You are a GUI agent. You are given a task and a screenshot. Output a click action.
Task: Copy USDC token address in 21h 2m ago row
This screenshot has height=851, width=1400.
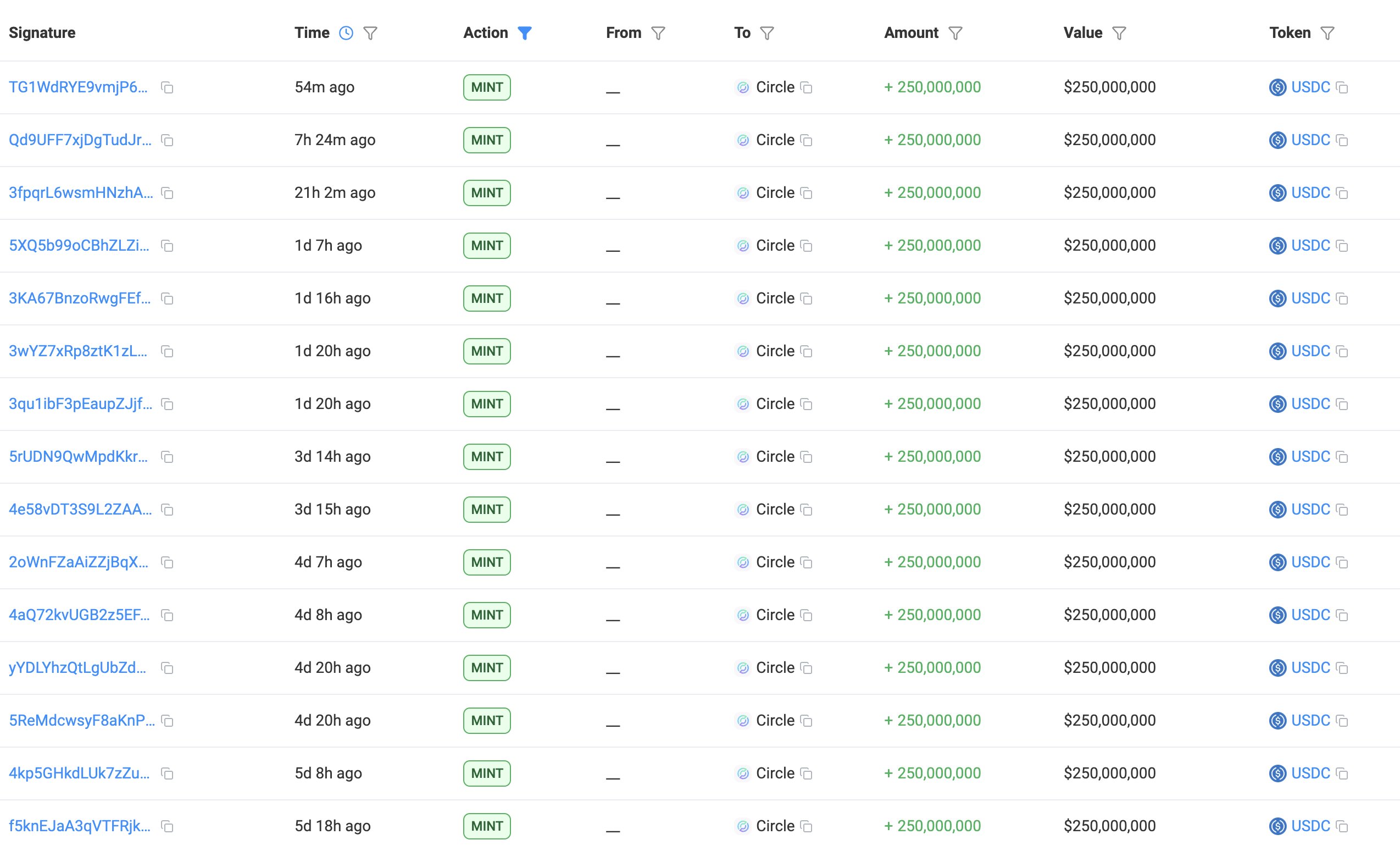coord(1342,194)
